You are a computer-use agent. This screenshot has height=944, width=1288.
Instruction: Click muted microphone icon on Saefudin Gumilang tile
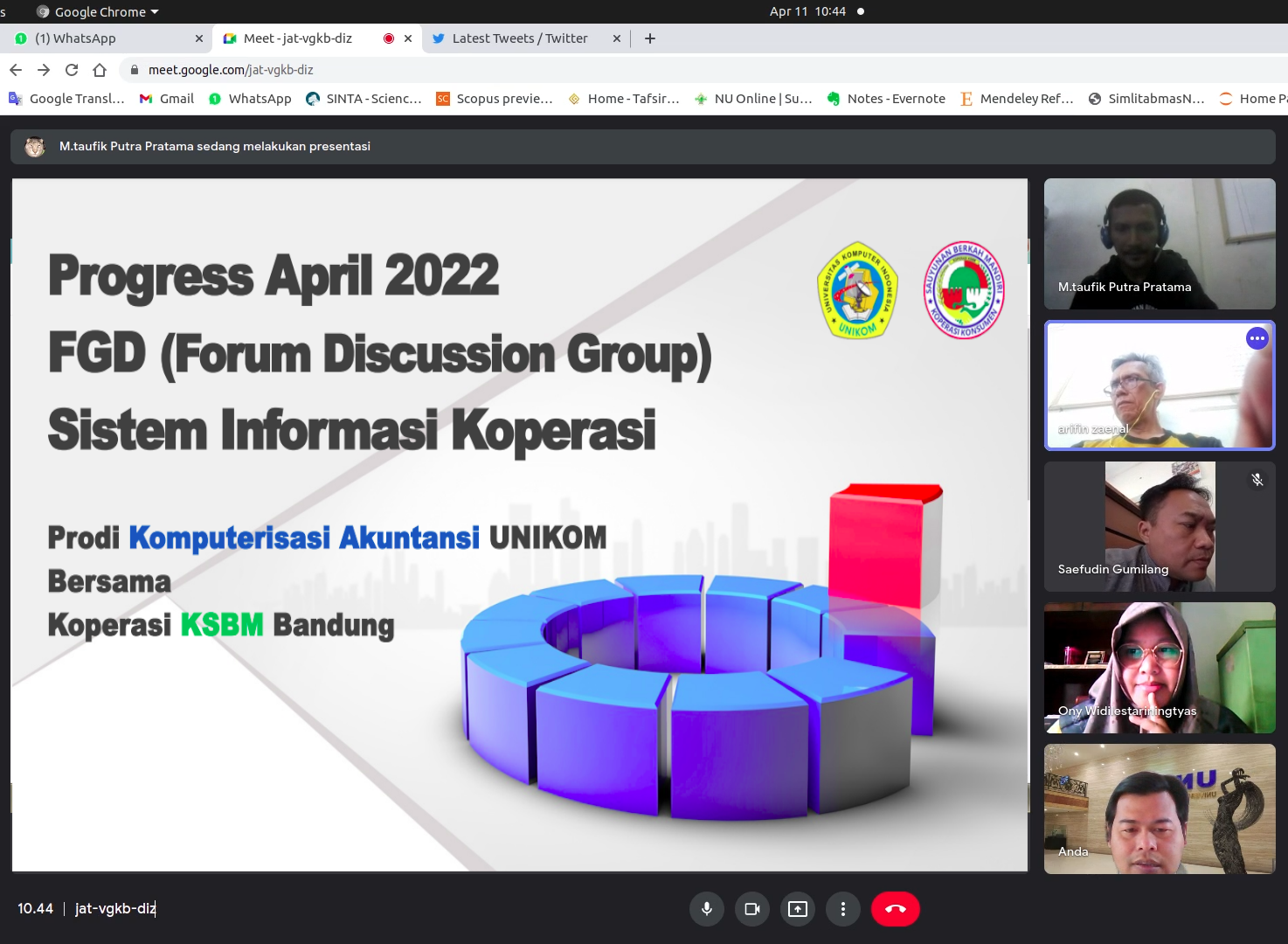coord(1257,480)
